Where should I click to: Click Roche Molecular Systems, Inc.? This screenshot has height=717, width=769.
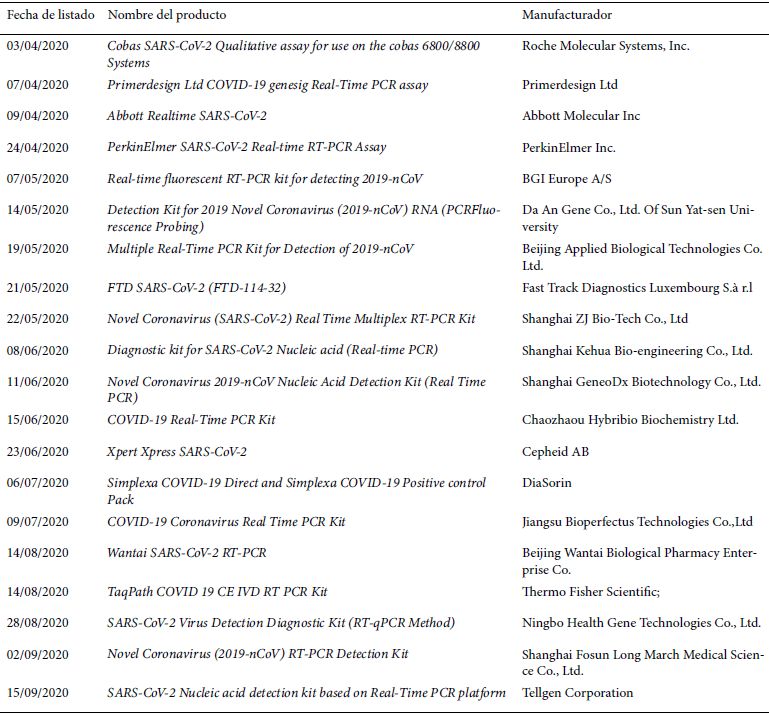[606, 46]
